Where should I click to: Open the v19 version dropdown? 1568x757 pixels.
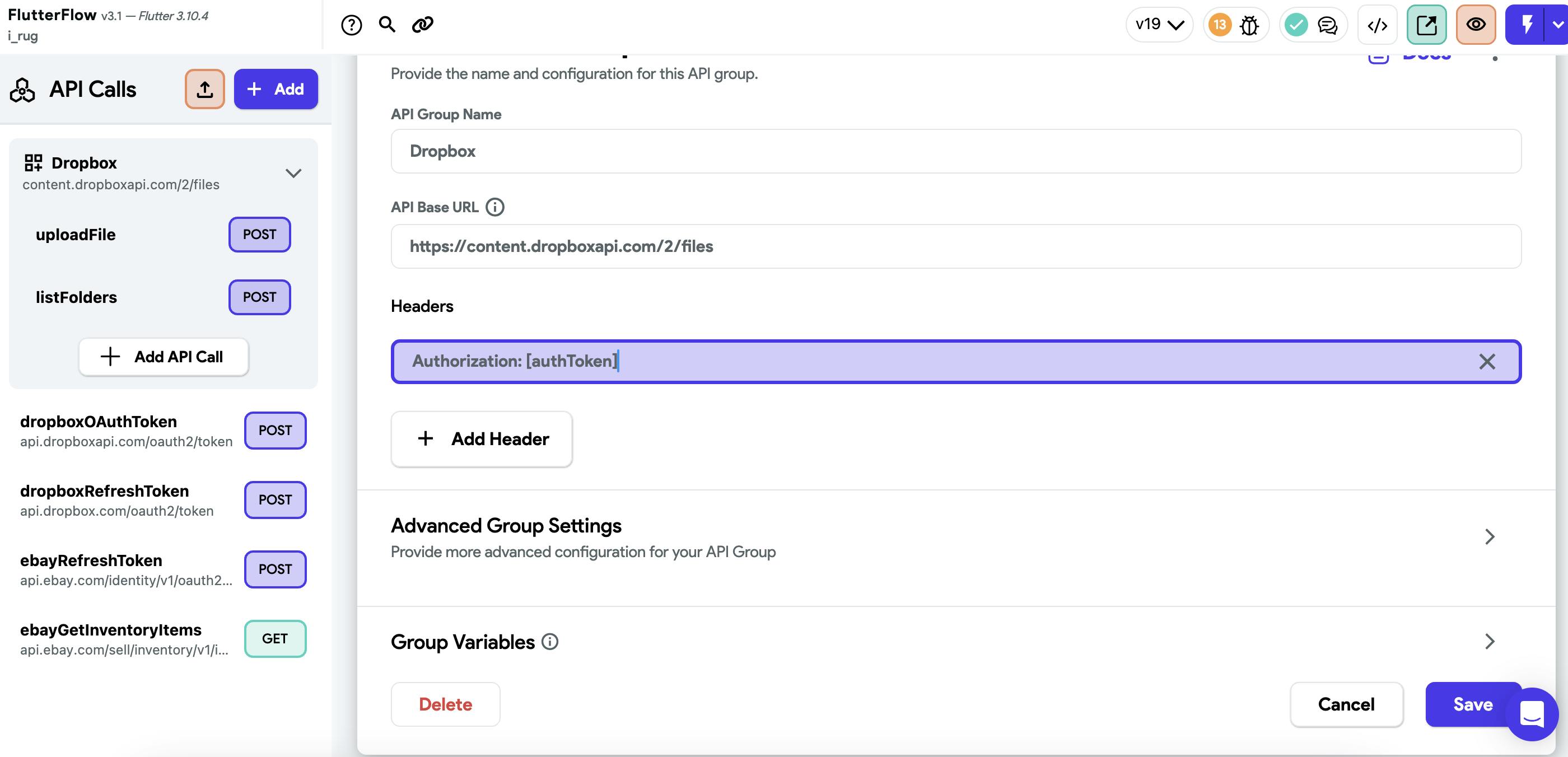[x=1159, y=25]
